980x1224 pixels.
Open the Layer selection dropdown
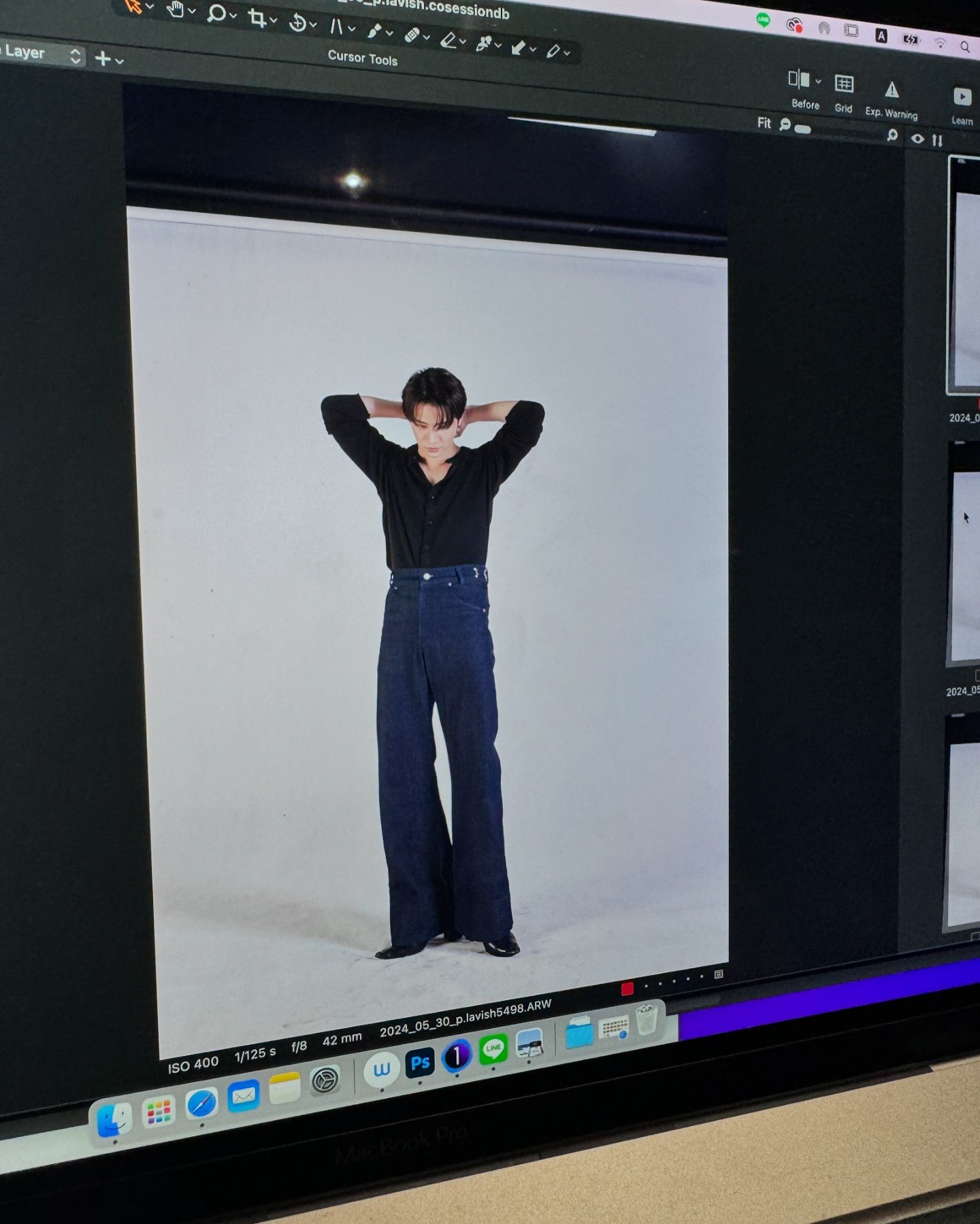point(41,54)
